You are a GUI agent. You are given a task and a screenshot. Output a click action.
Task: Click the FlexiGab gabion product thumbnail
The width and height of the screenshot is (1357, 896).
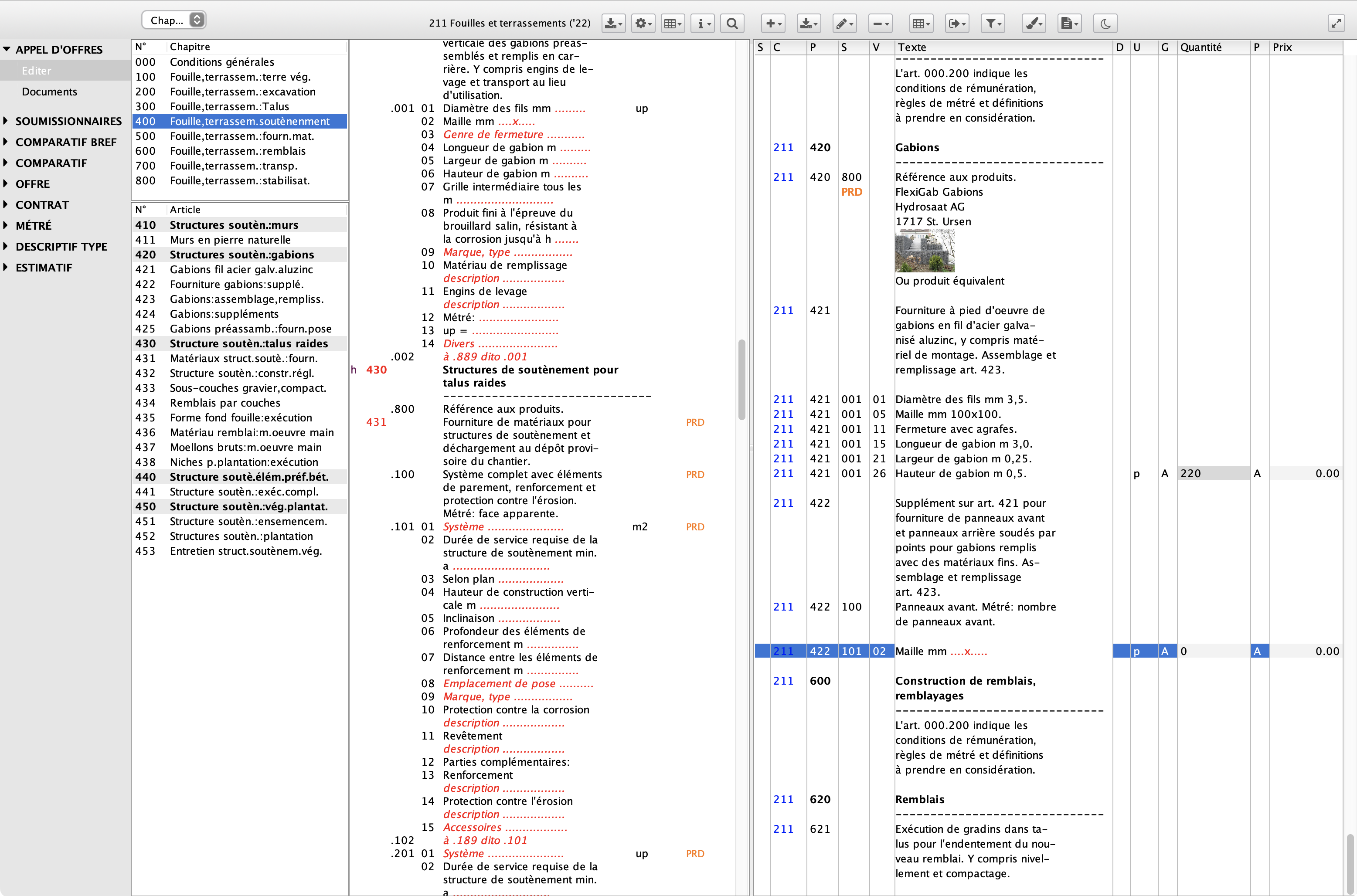point(925,250)
